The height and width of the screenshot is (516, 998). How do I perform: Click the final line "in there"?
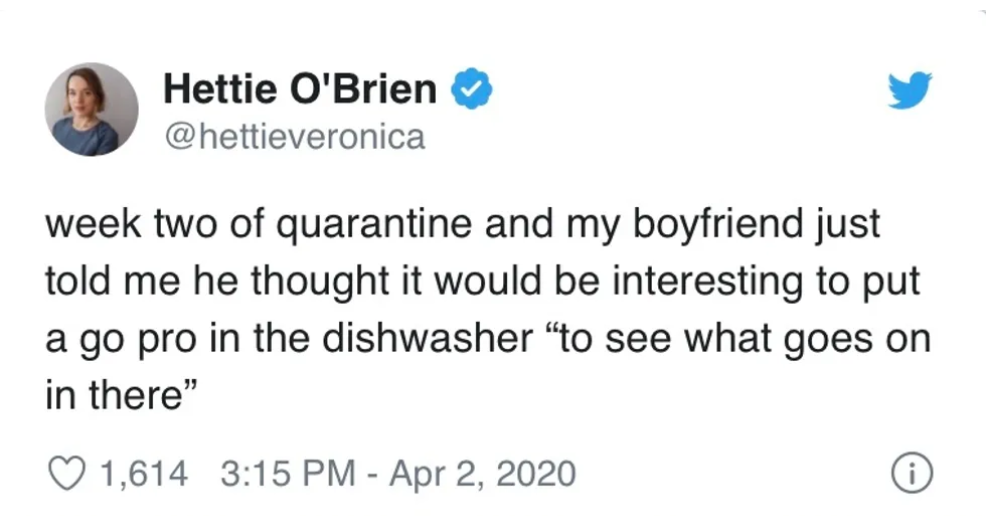(x=122, y=395)
